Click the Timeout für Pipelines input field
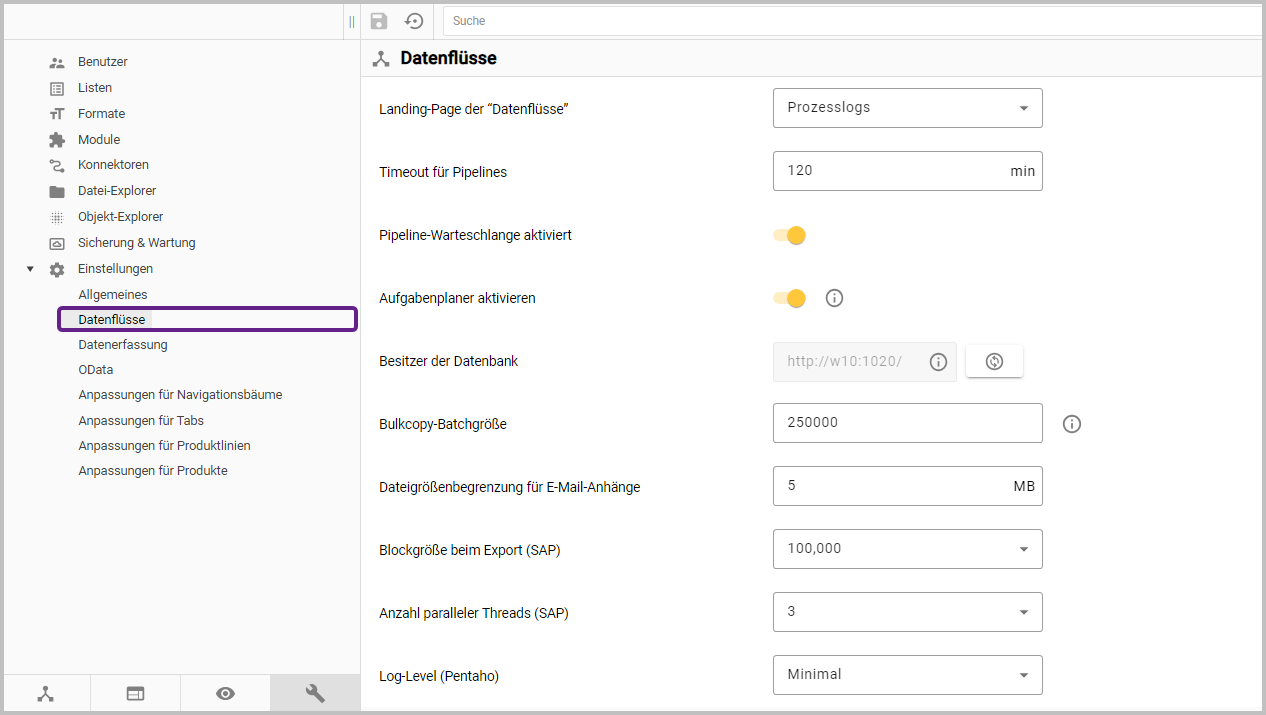Screen dimensions: 1266x715 click(x=890, y=171)
